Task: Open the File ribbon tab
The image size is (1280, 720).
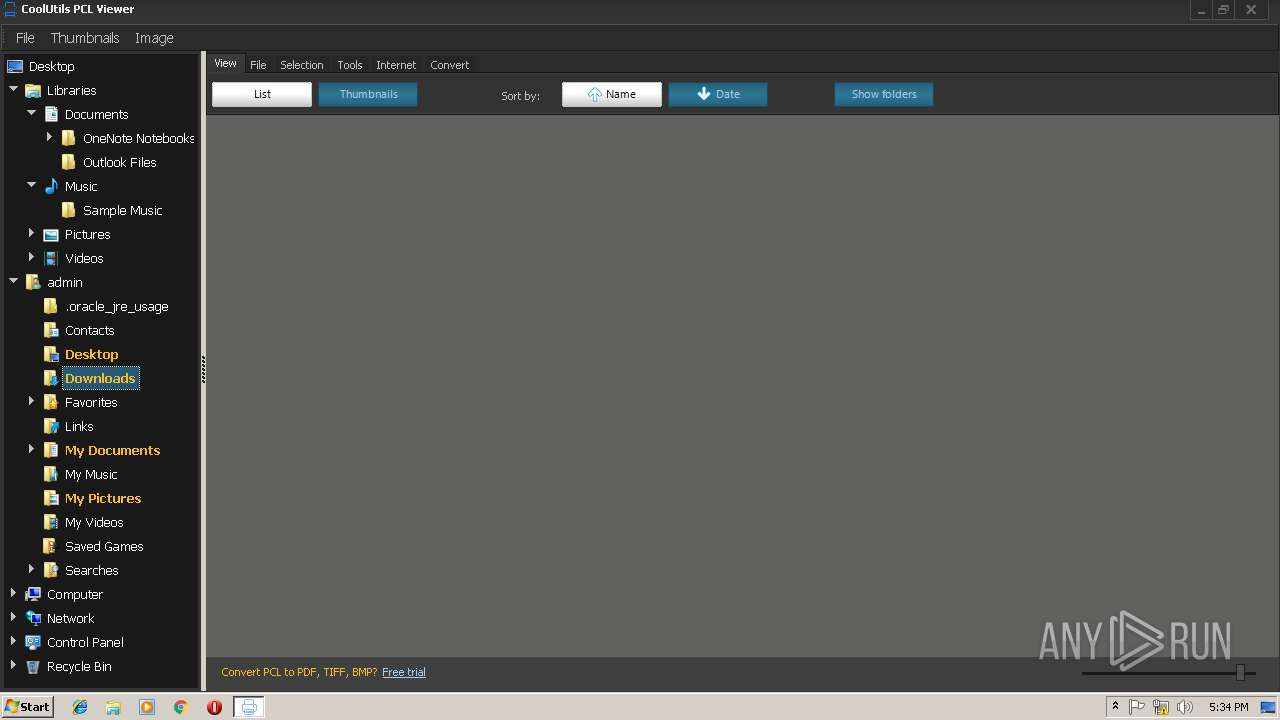Action: pos(258,65)
